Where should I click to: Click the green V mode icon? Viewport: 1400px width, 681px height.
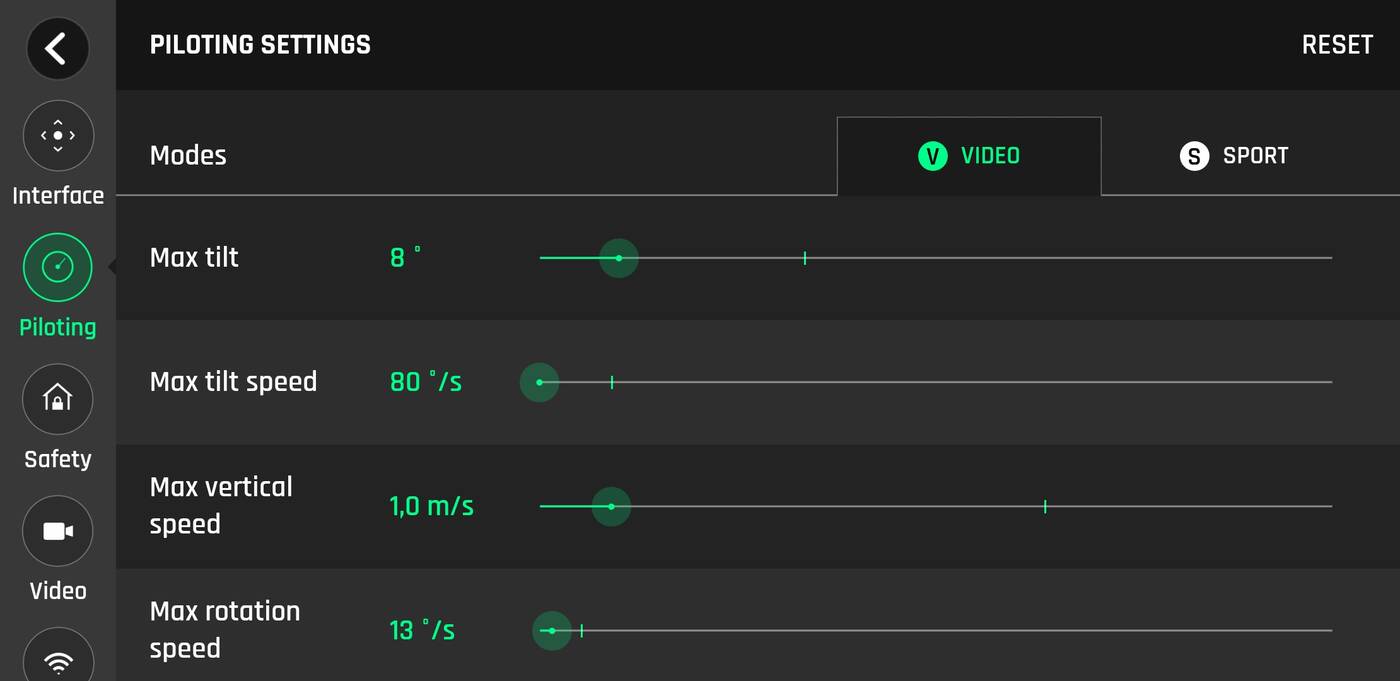pos(932,156)
